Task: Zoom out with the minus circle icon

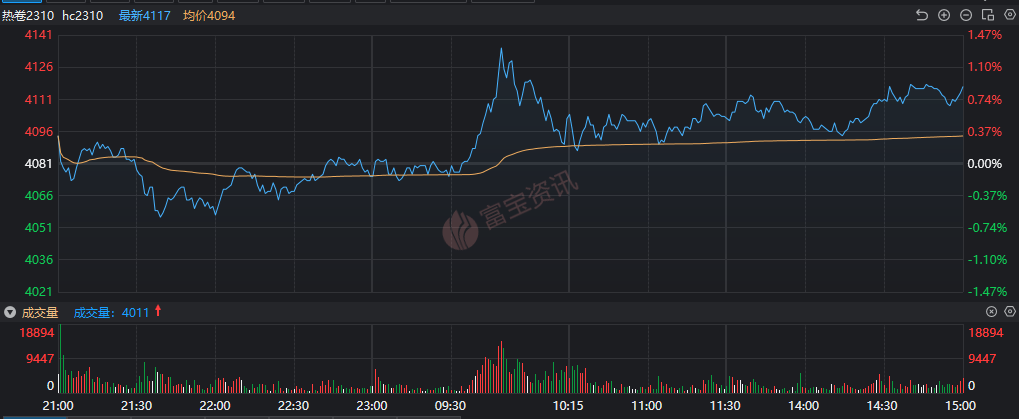Action: (x=966, y=16)
